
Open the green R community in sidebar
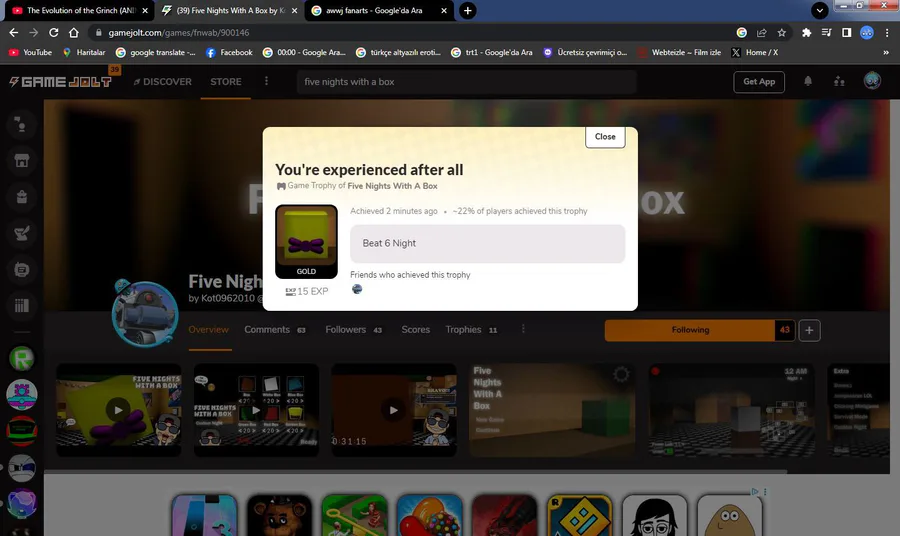pyautogui.click(x=22, y=359)
